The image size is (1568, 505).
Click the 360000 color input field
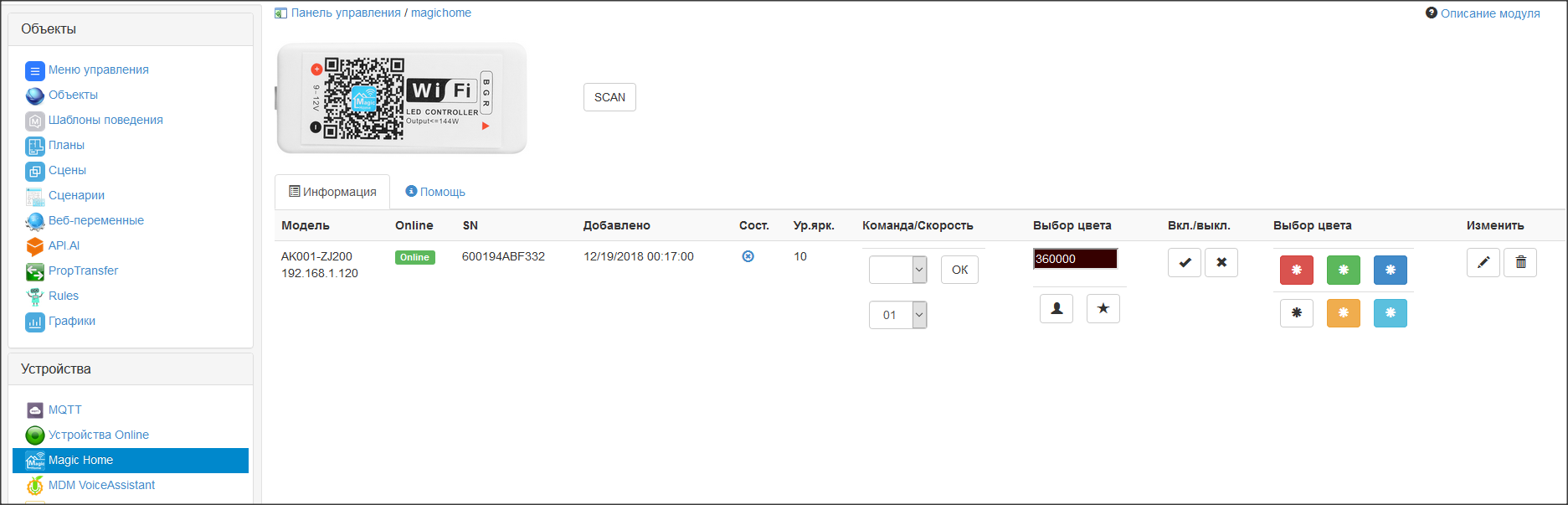(1075, 259)
